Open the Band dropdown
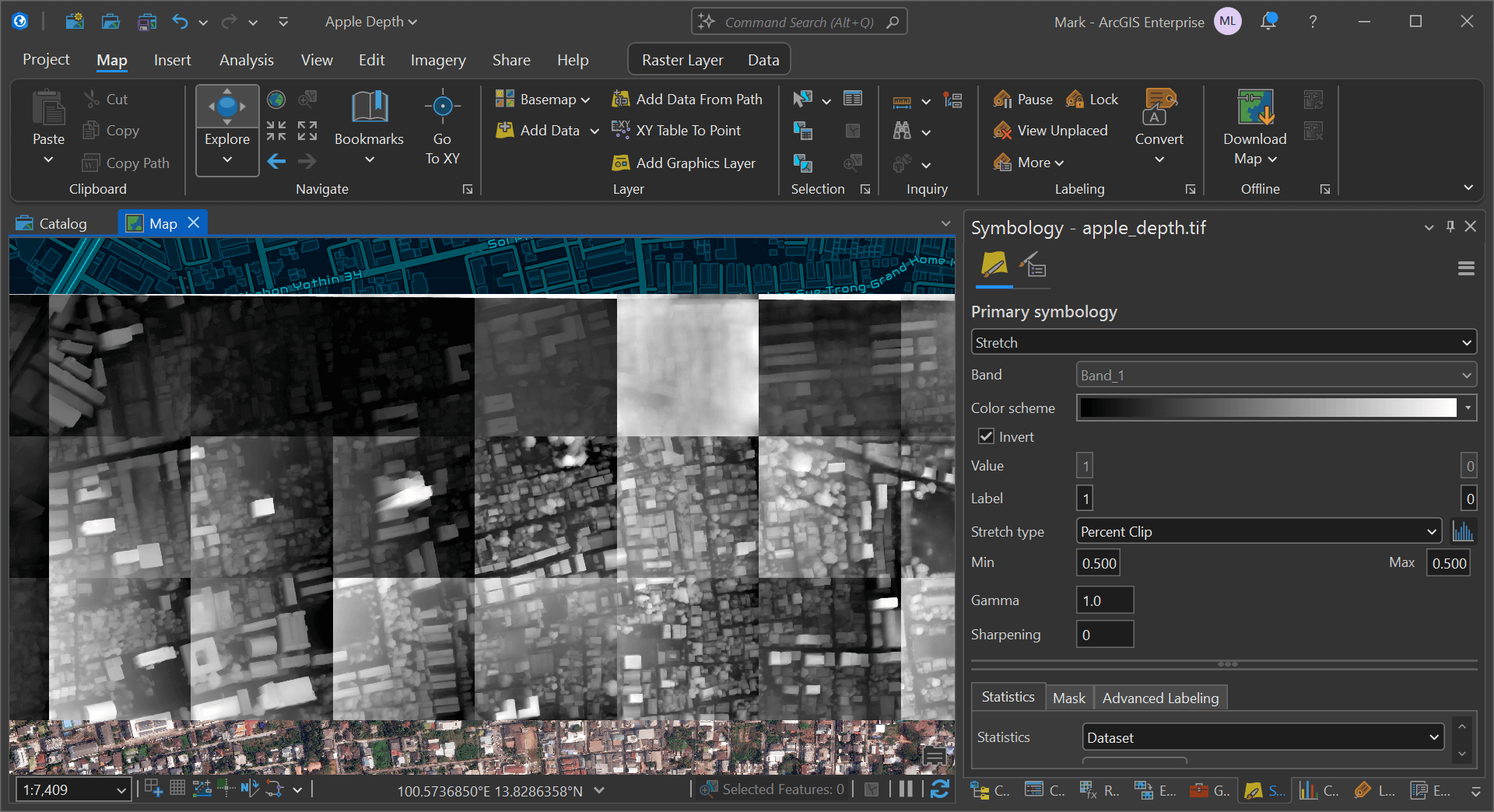 [1276, 375]
